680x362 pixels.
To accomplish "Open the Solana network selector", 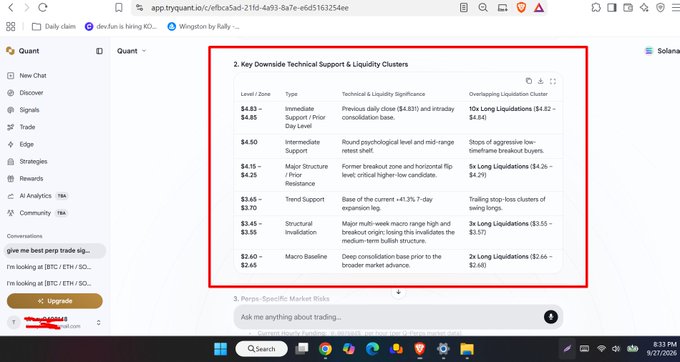I will point(662,51).
